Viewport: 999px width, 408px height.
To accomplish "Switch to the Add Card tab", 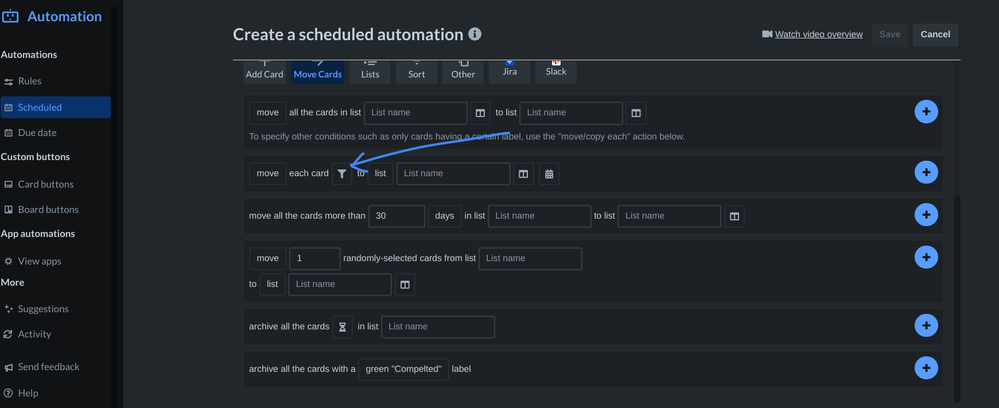I will (264, 72).
